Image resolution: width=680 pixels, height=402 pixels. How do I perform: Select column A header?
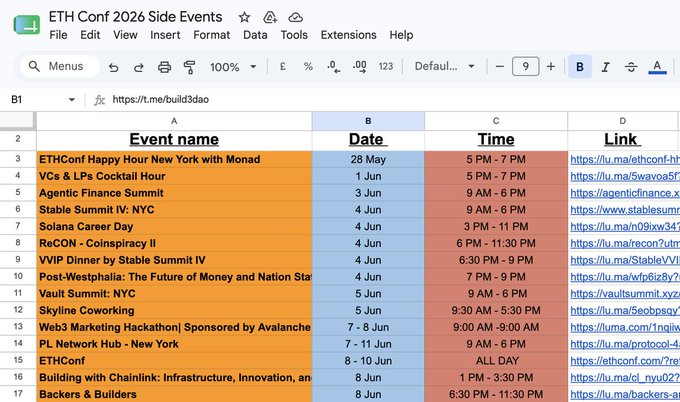coord(174,121)
